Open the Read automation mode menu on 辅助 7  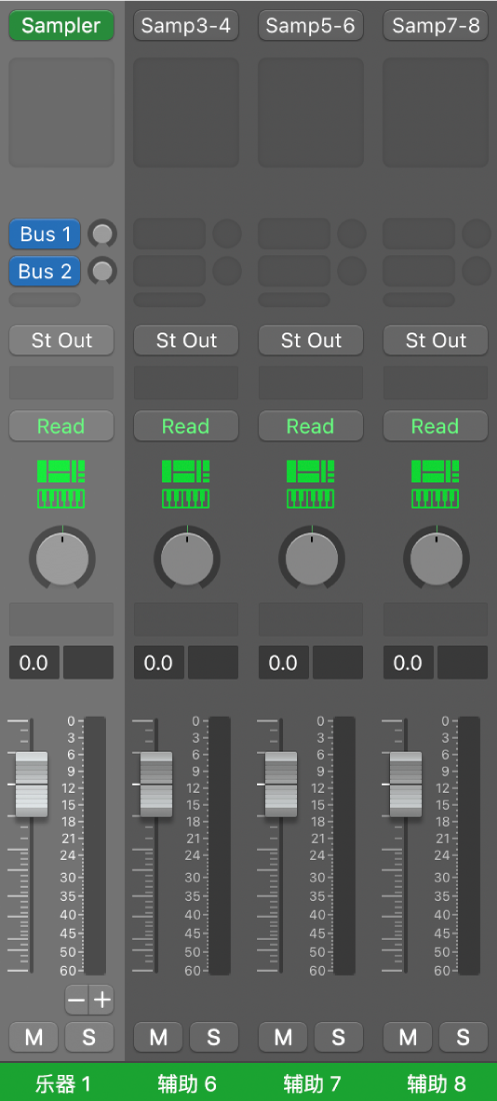[x=311, y=426]
